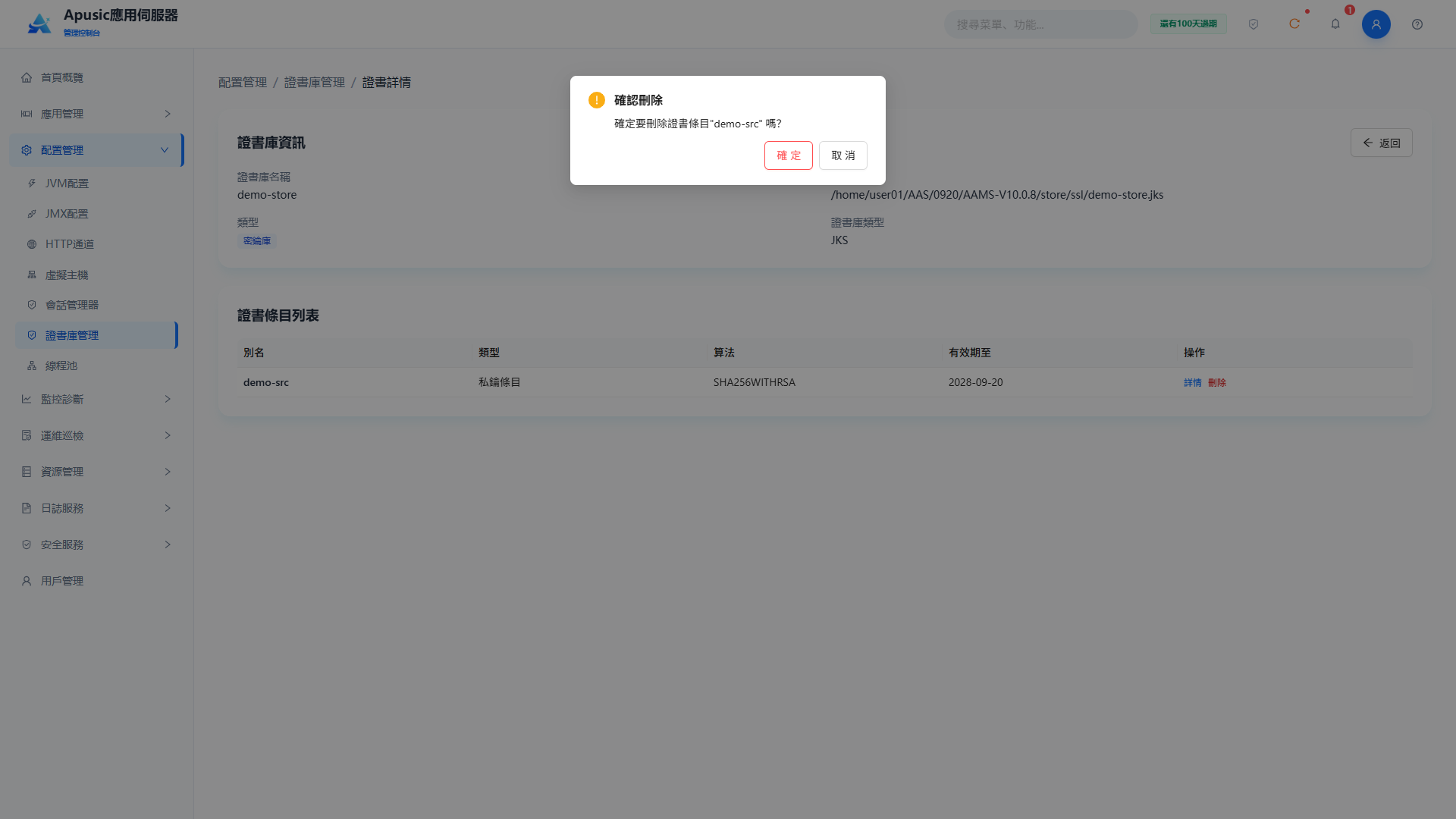Click 刪除 for demo-src entry
This screenshot has height=819, width=1456.
click(1216, 383)
